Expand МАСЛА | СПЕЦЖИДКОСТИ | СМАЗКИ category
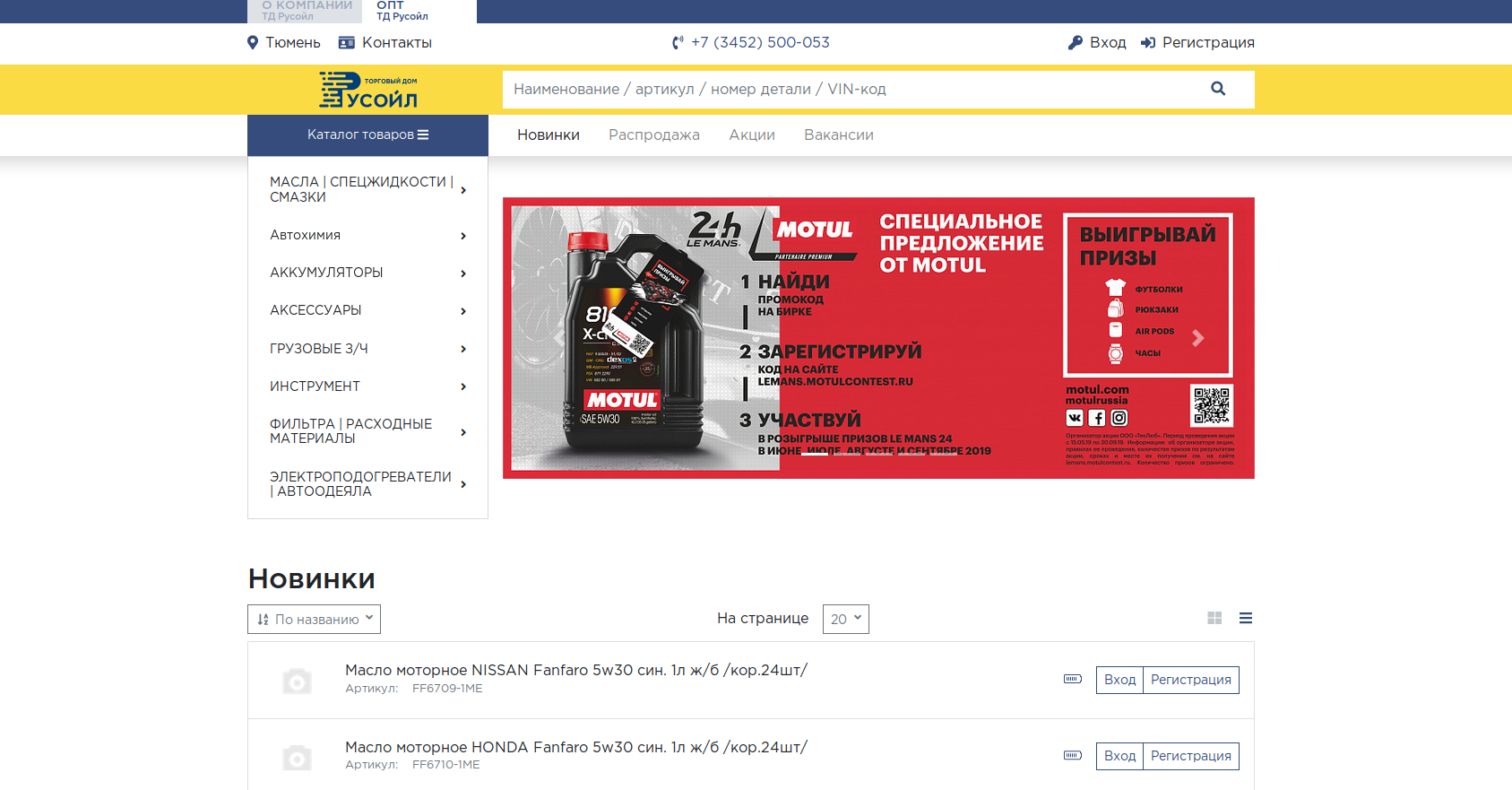1512x790 pixels. 367,189
